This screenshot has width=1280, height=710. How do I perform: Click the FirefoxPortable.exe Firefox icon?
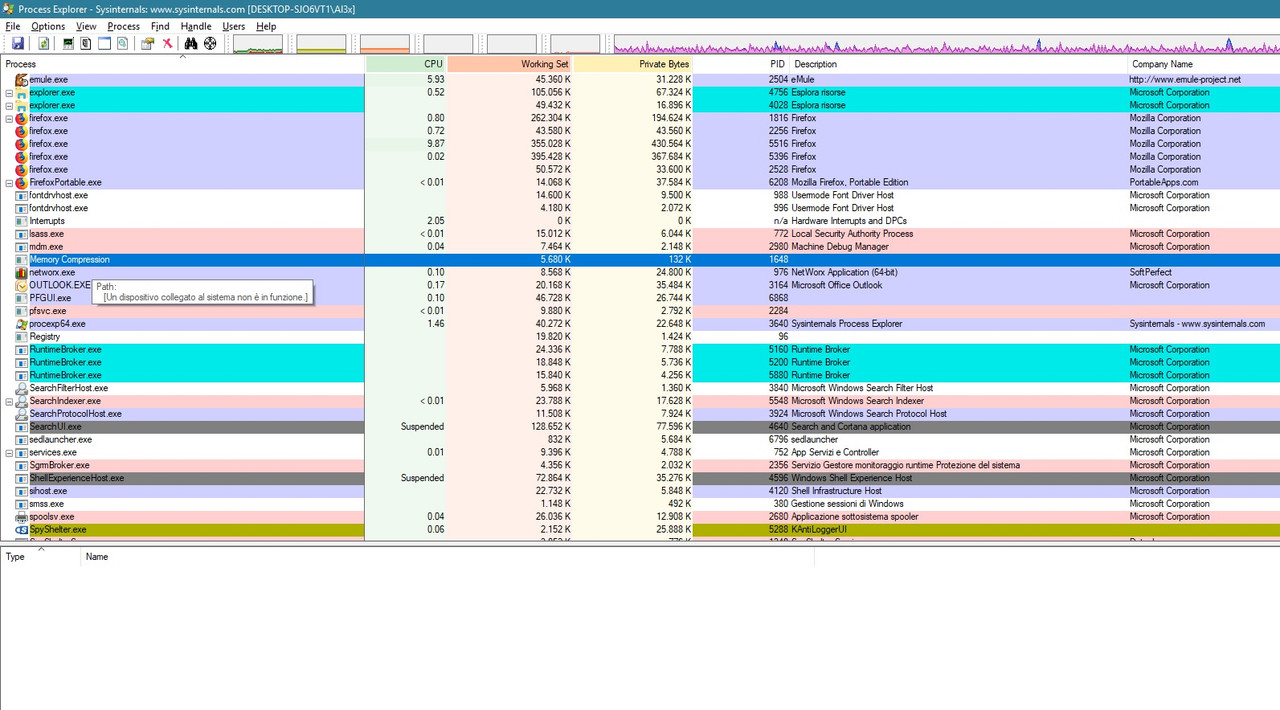[x=21, y=183]
